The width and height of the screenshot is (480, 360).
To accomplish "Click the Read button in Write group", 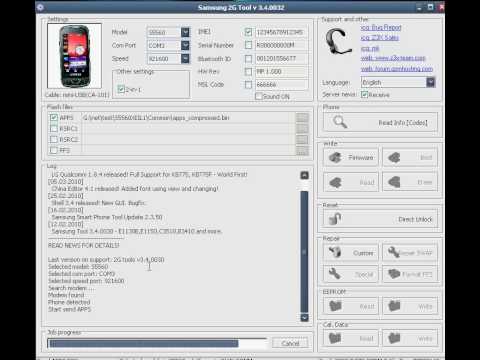I will click(351, 182).
